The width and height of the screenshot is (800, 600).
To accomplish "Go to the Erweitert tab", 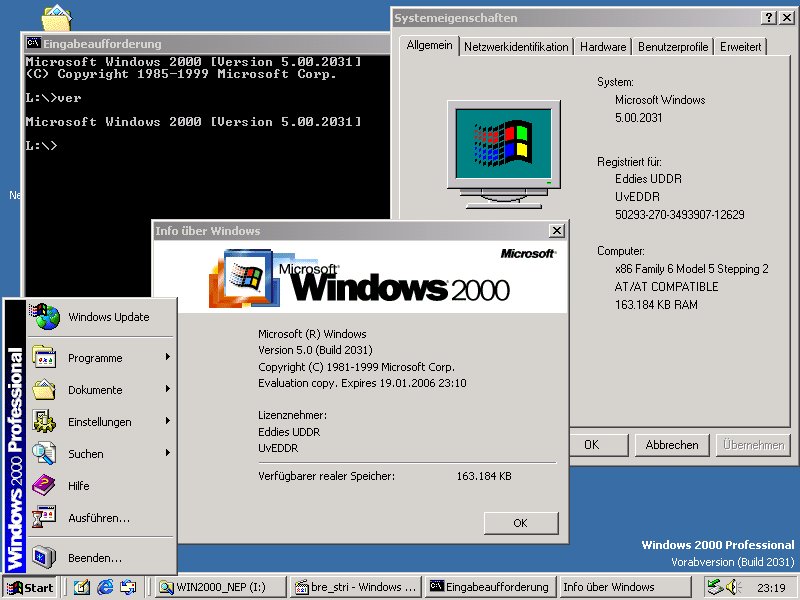I will [x=740, y=47].
